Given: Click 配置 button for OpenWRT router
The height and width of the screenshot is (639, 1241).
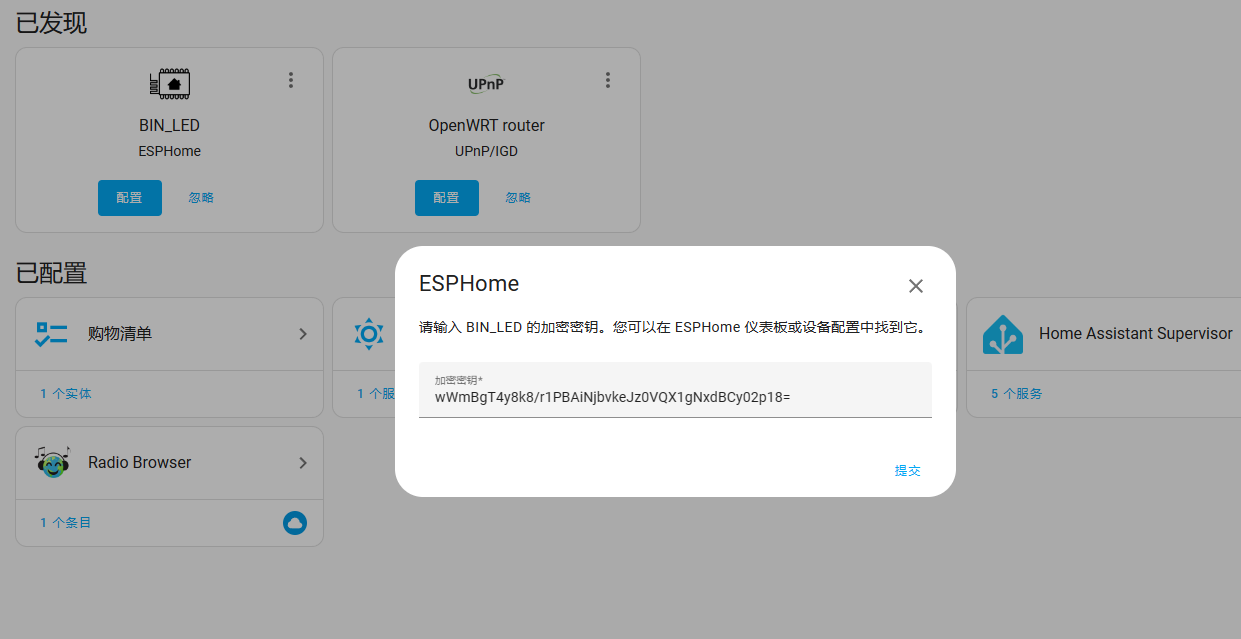Looking at the screenshot, I should (447, 198).
